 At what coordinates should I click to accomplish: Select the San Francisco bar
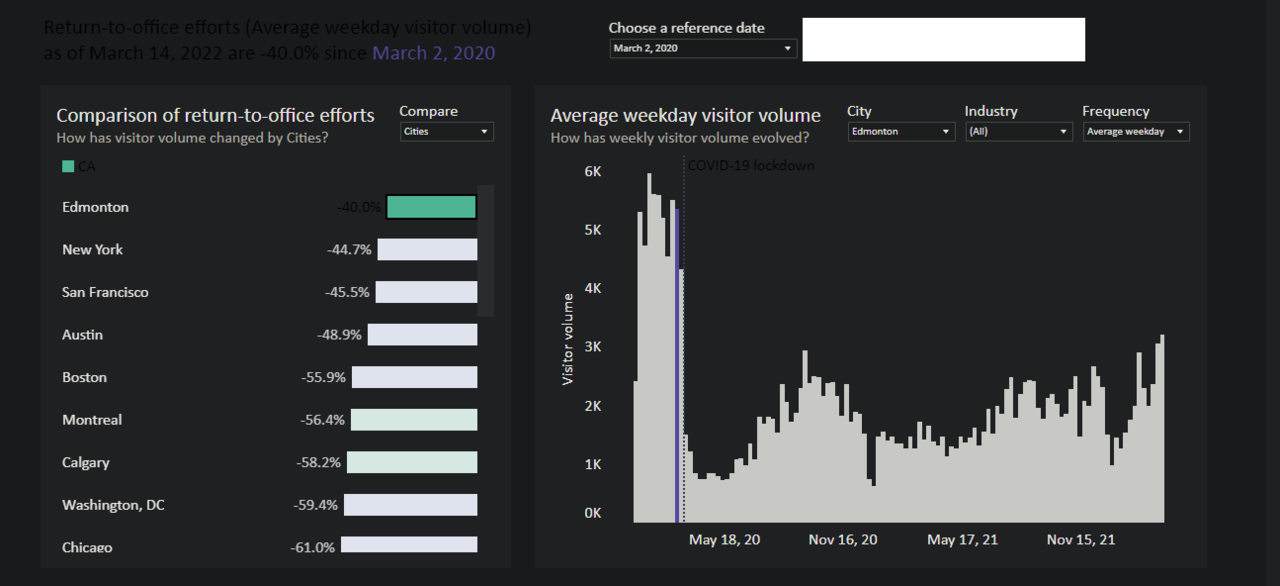pos(426,292)
